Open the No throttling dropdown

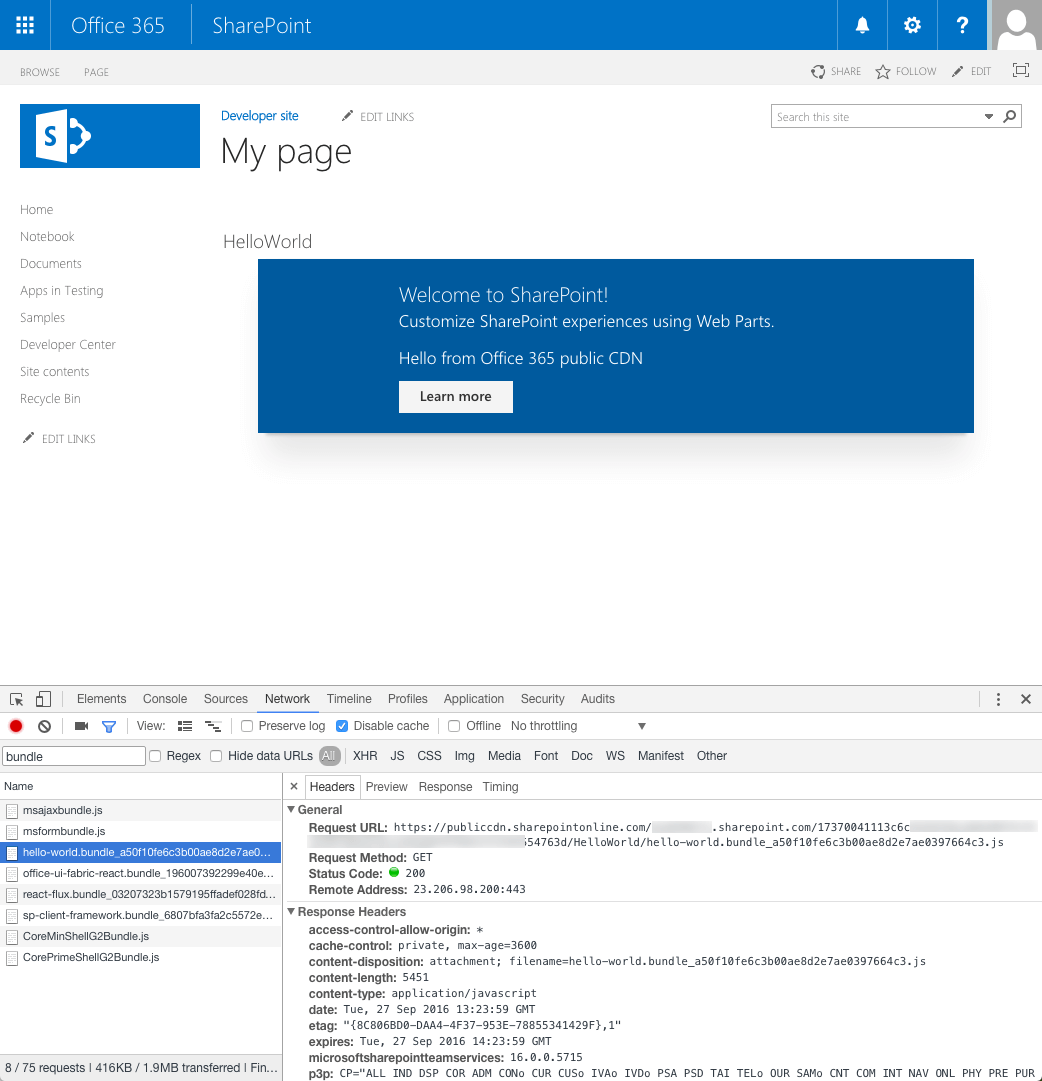tap(546, 726)
